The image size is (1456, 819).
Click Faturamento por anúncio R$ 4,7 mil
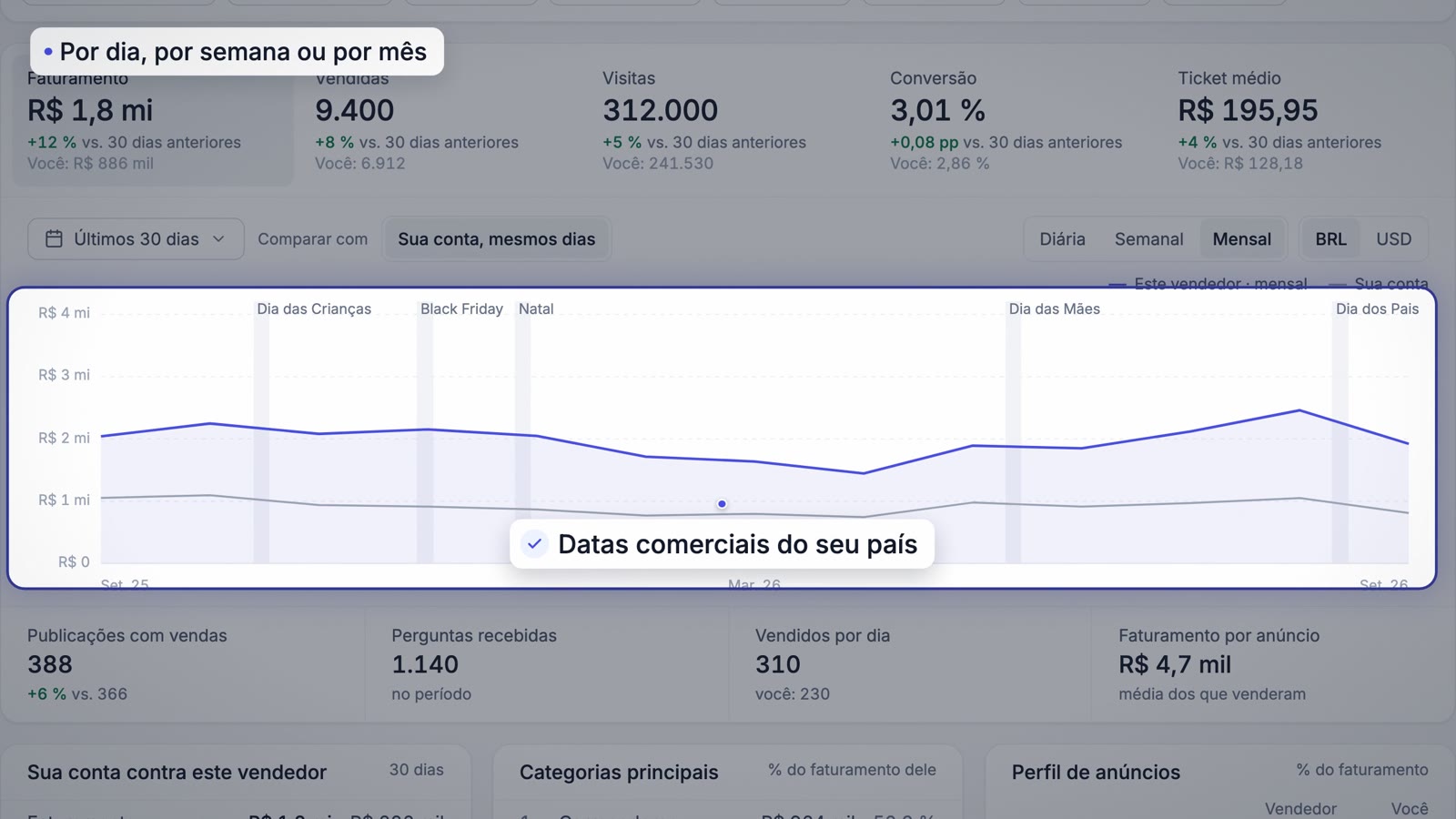[x=1175, y=665]
